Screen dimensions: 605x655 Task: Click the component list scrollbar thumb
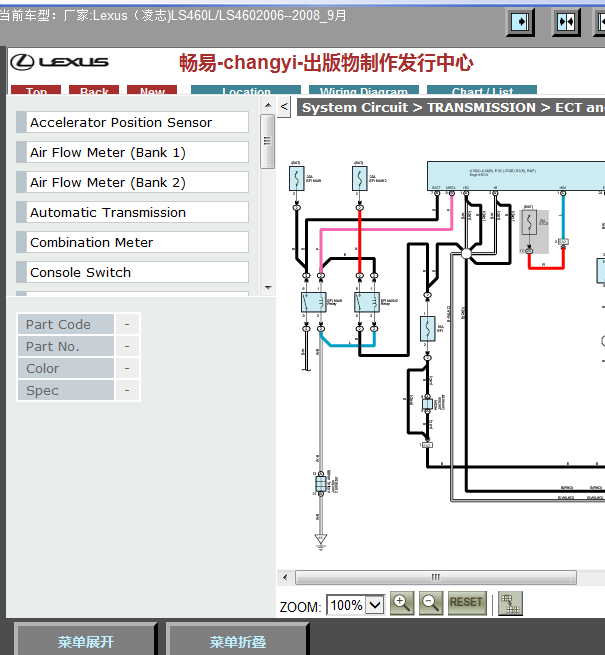[267, 141]
